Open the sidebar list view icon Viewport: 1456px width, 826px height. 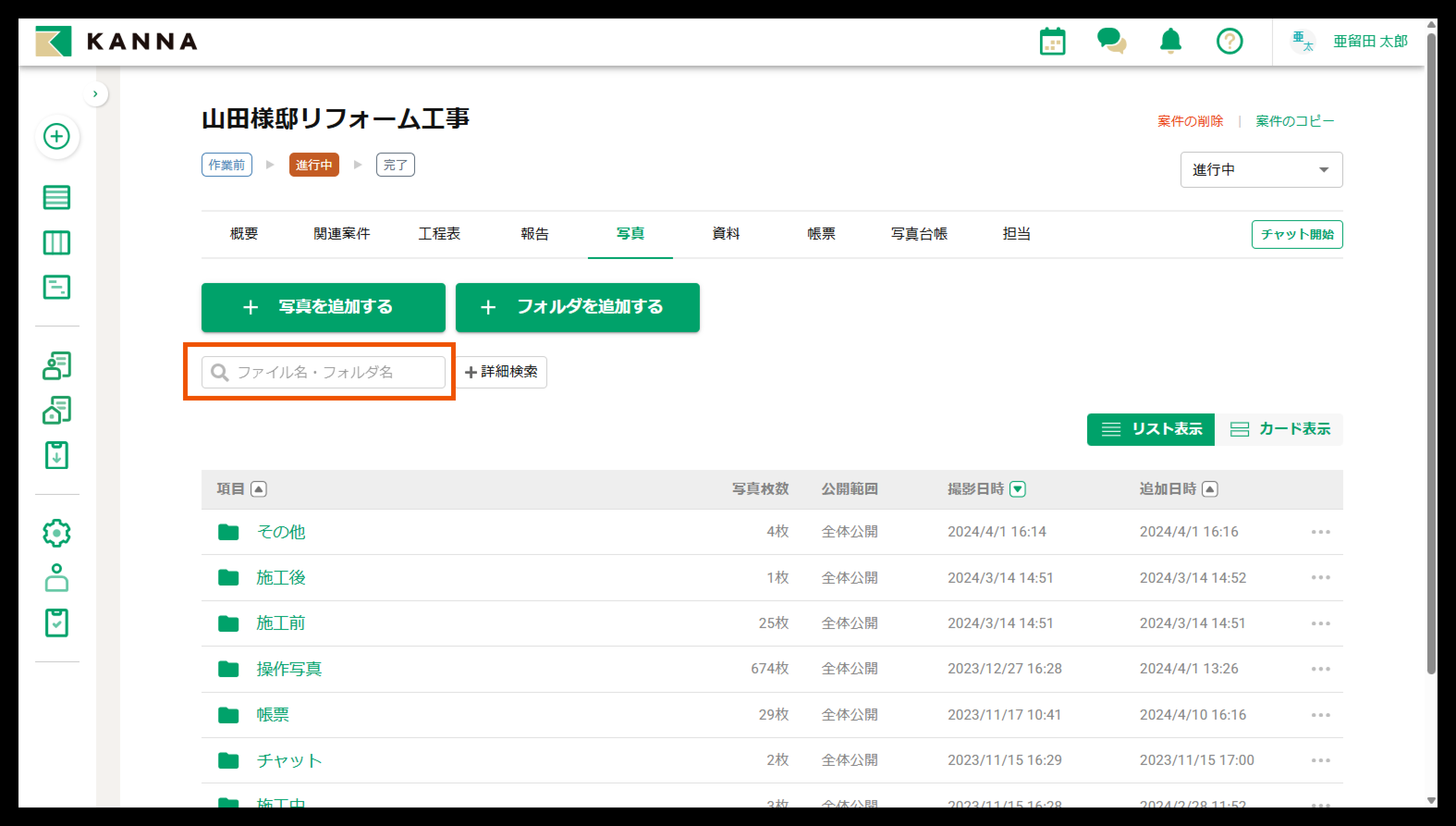pos(57,197)
